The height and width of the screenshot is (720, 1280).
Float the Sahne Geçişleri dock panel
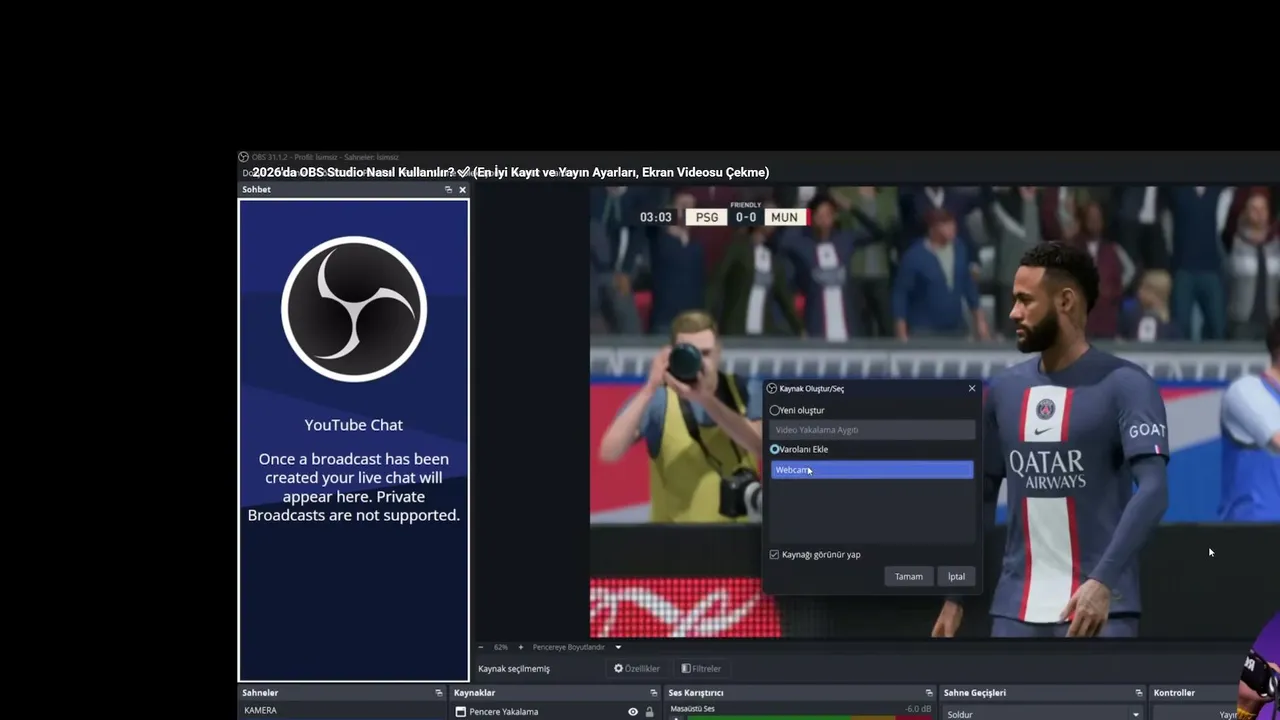coord(1138,692)
